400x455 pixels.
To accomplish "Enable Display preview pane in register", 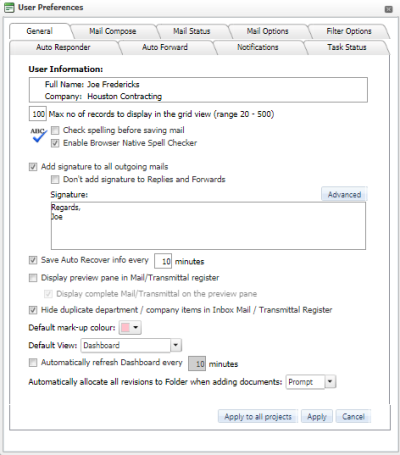I will 33,278.
